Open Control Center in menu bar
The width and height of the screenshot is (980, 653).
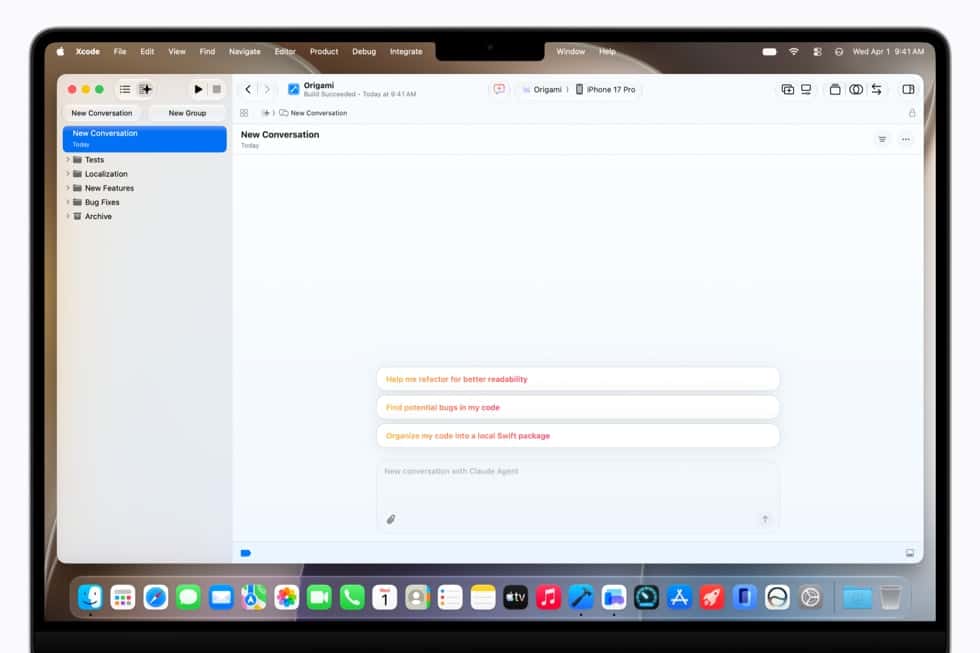click(x=817, y=52)
